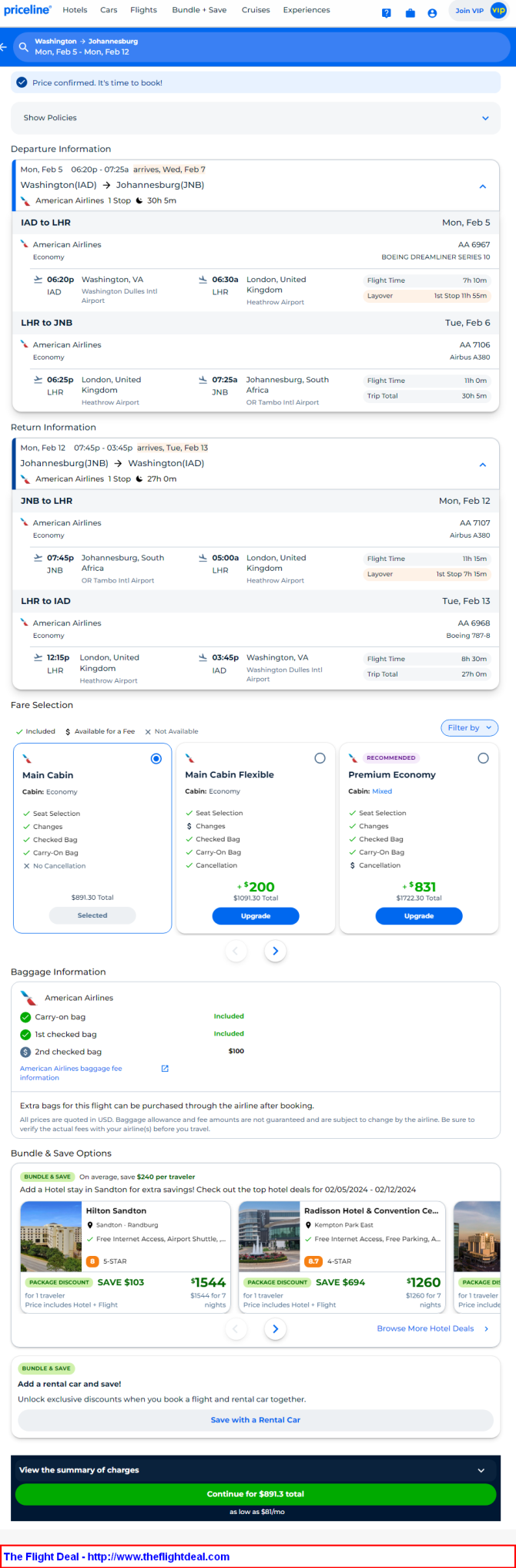Click Save with a Rental Car
The width and height of the screenshot is (516, 1568).
tap(256, 1420)
